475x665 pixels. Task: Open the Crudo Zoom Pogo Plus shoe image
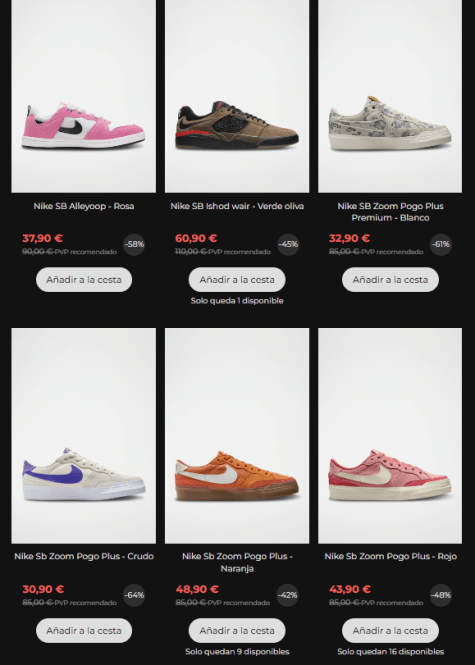(x=84, y=436)
